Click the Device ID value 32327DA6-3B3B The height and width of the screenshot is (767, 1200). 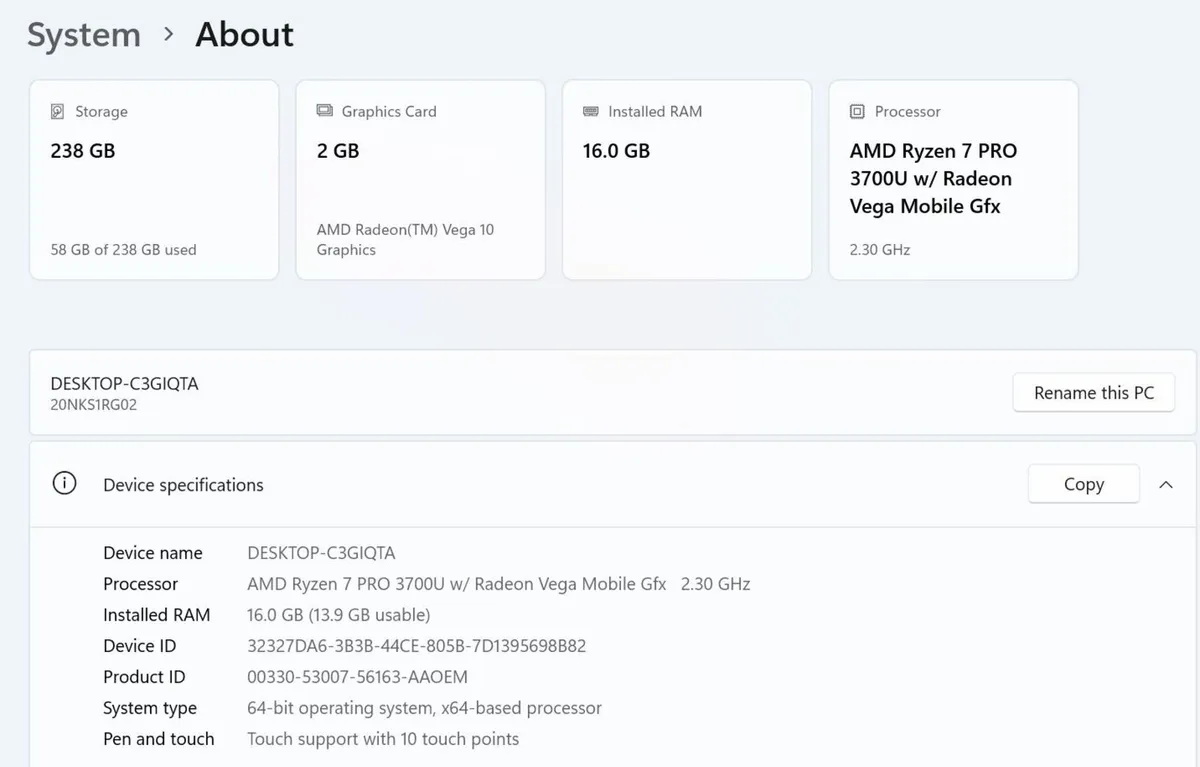tap(416, 646)
